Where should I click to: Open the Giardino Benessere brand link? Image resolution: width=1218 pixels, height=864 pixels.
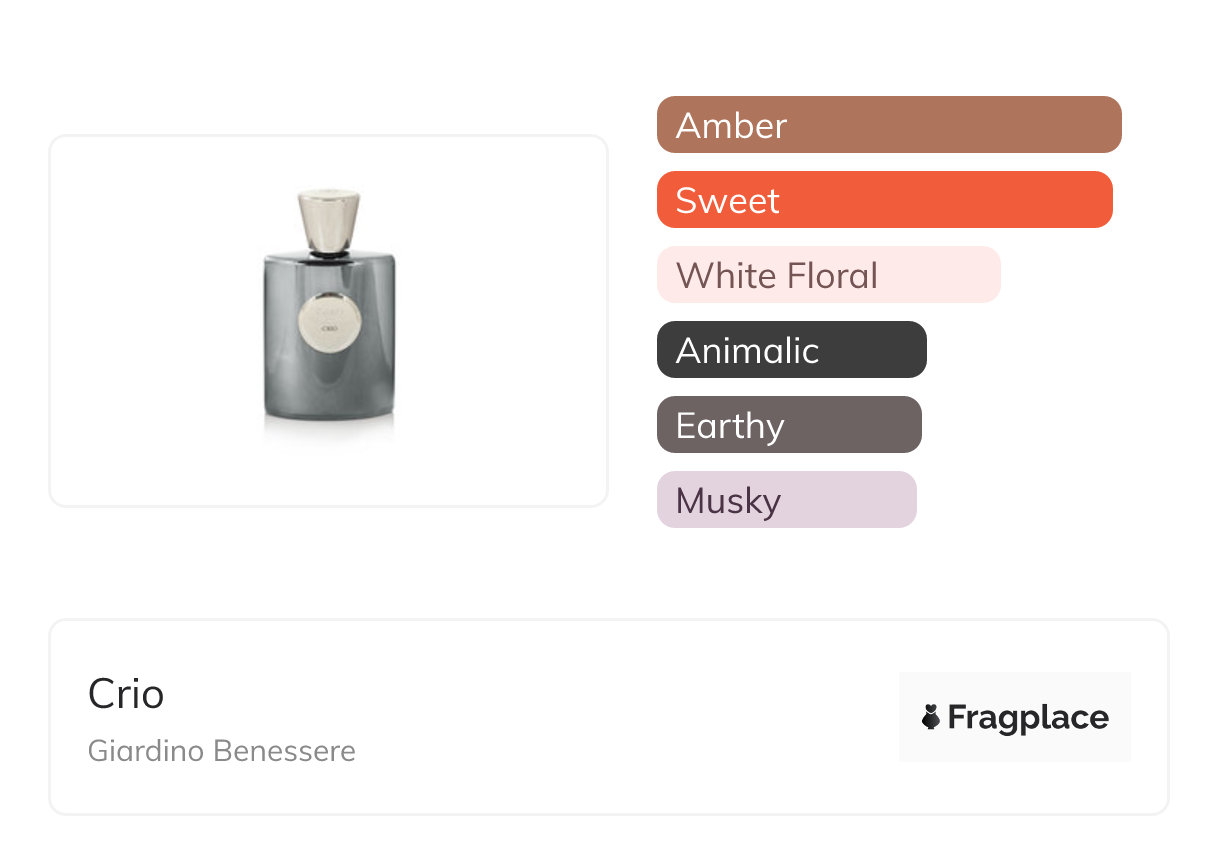click(x=221, y=751)
